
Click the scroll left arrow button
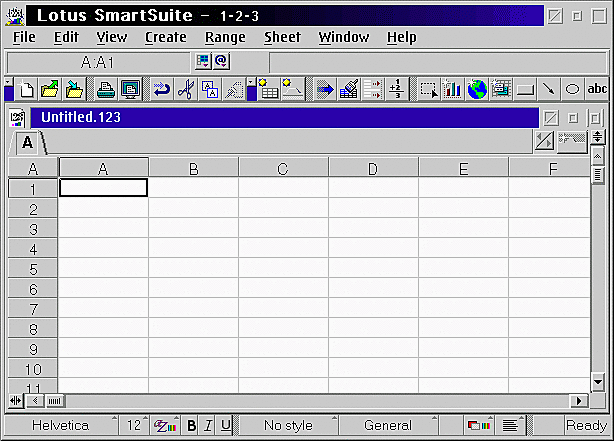pos(35,401)
